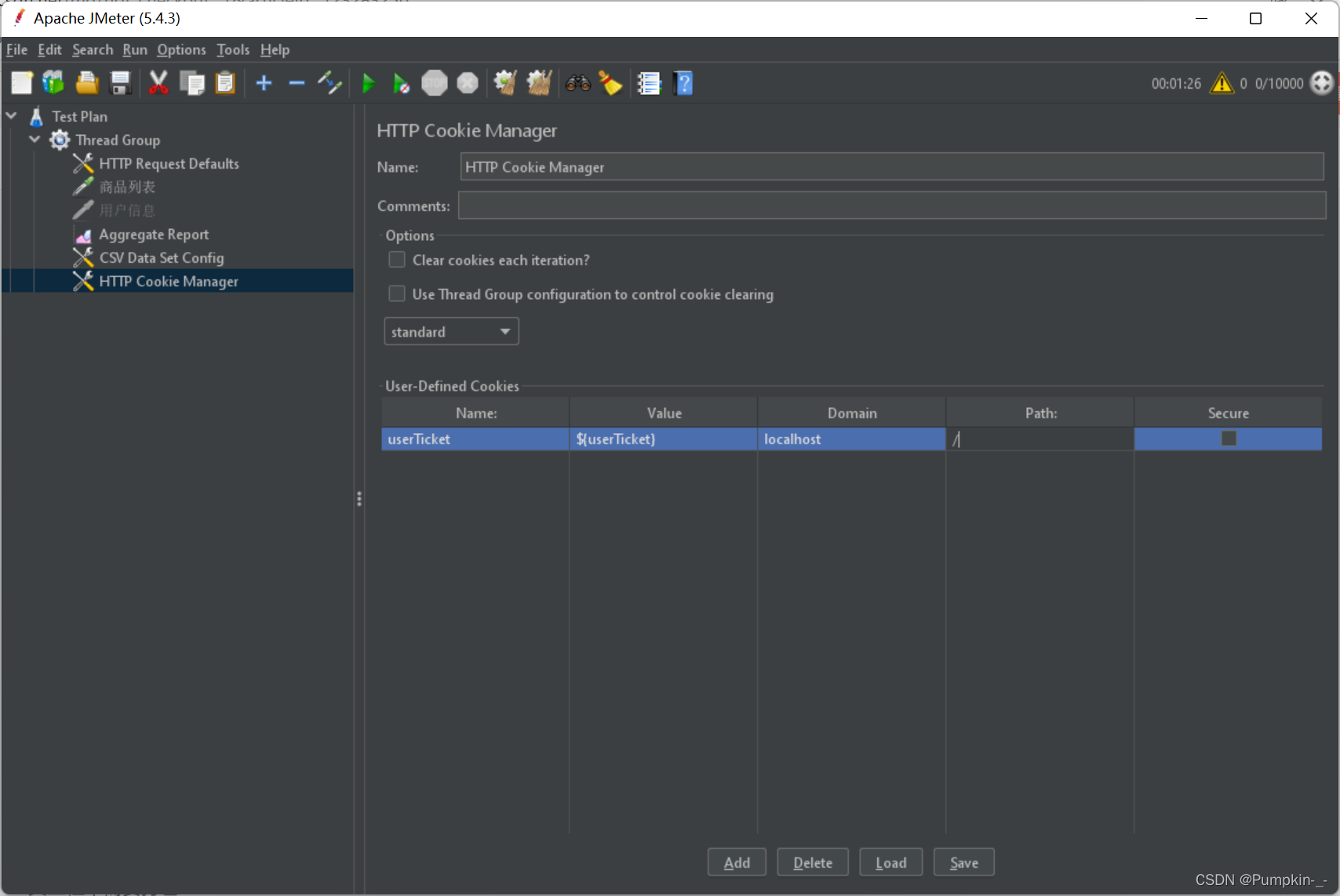The height and width of the screenshot is (896, 1340).
Task: Click the Name input field
Action: (891, 167)
